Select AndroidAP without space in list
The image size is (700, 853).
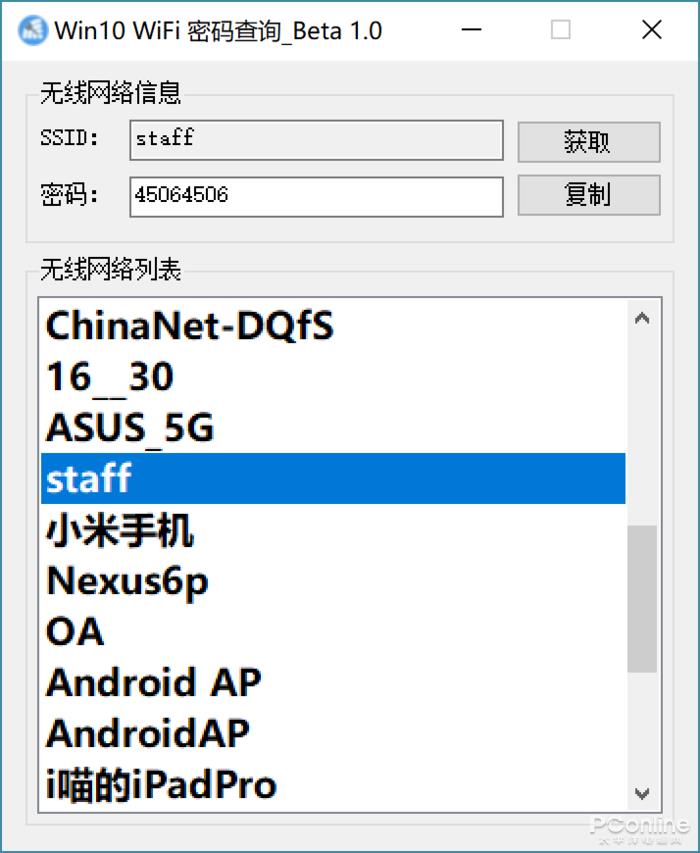(148, 734)
